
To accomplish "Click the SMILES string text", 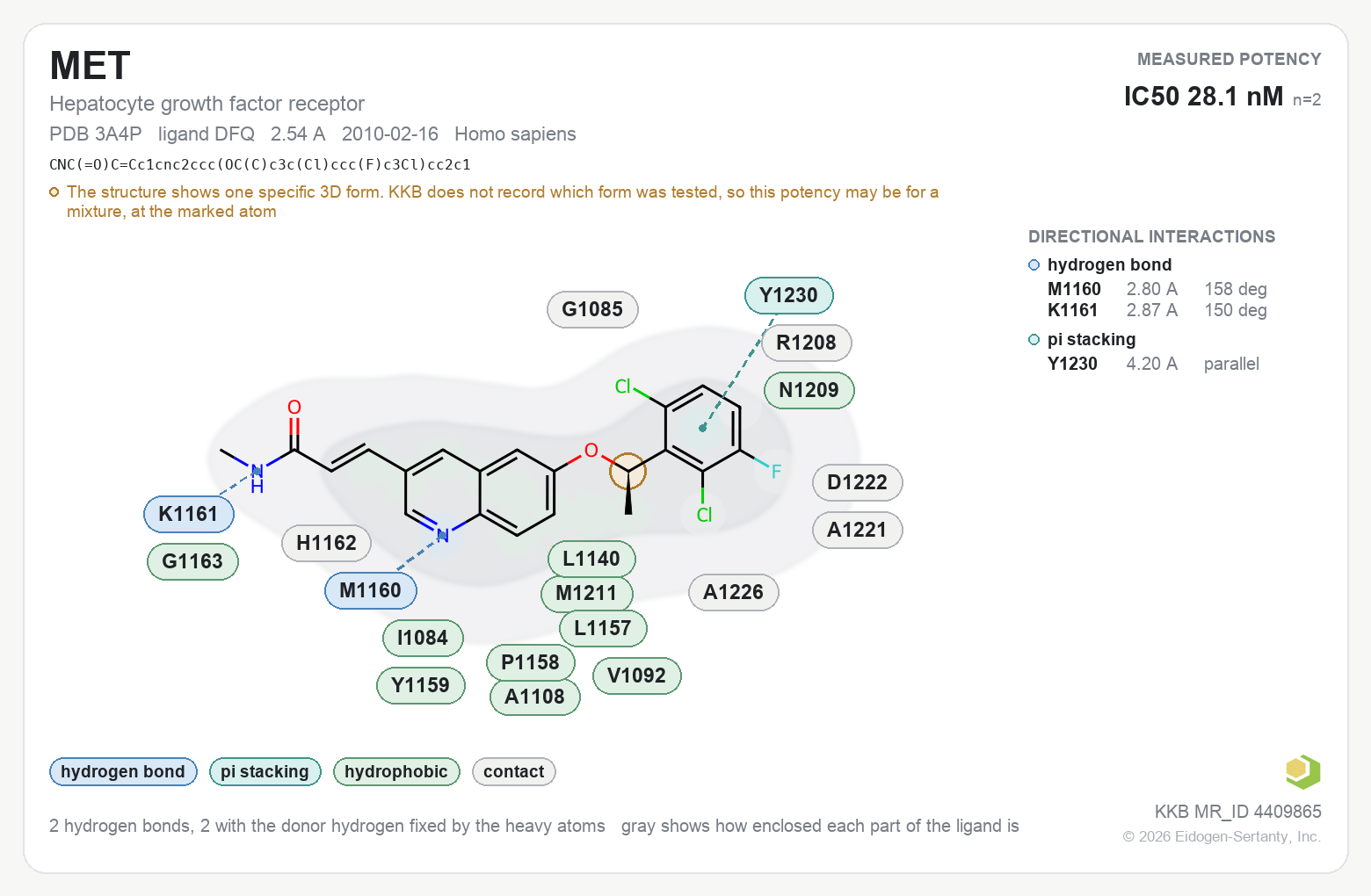I will (x=260, y=164).
